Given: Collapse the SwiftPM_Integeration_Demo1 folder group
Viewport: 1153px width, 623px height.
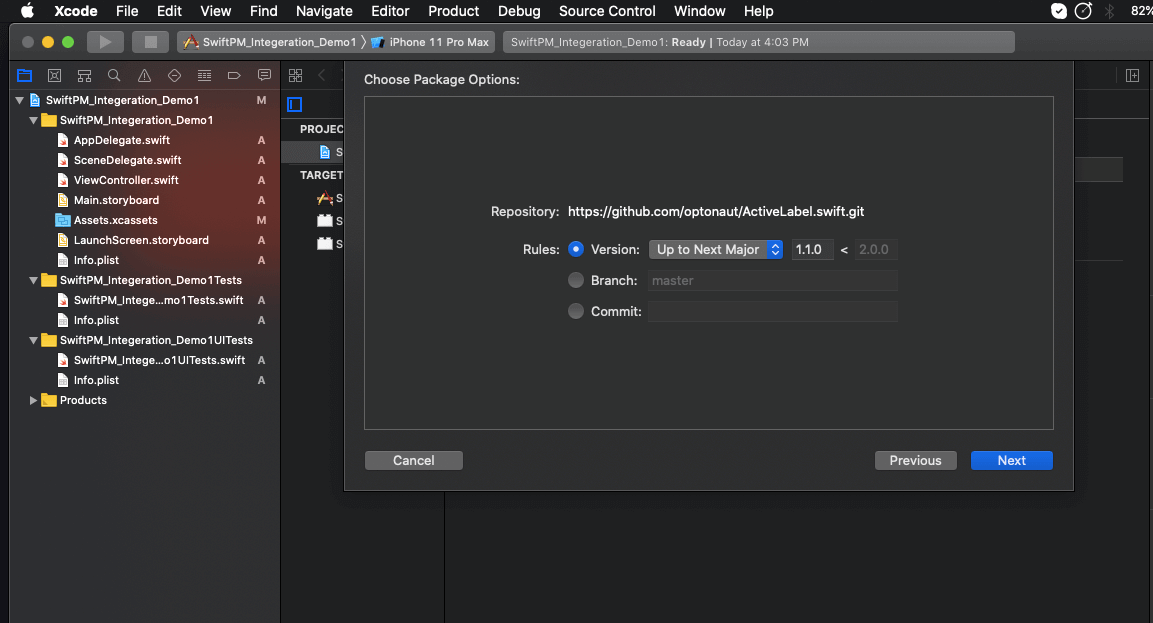Looking at the screenshot, I should click(x=34, y=120).
